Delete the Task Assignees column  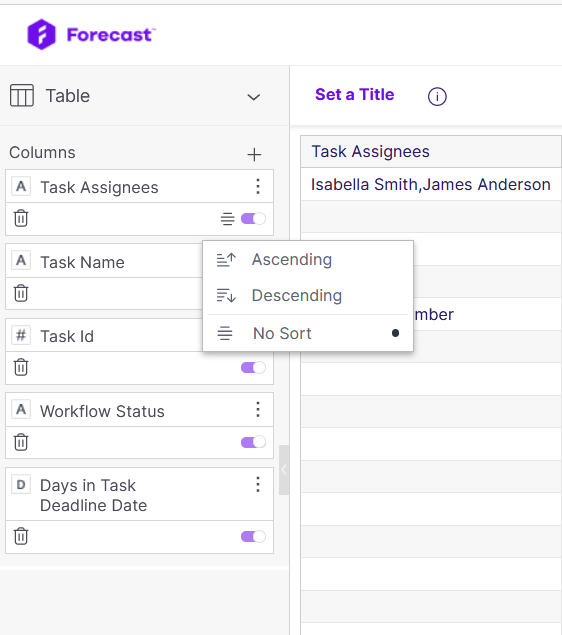pyautogui.click(x=21, y=218)
